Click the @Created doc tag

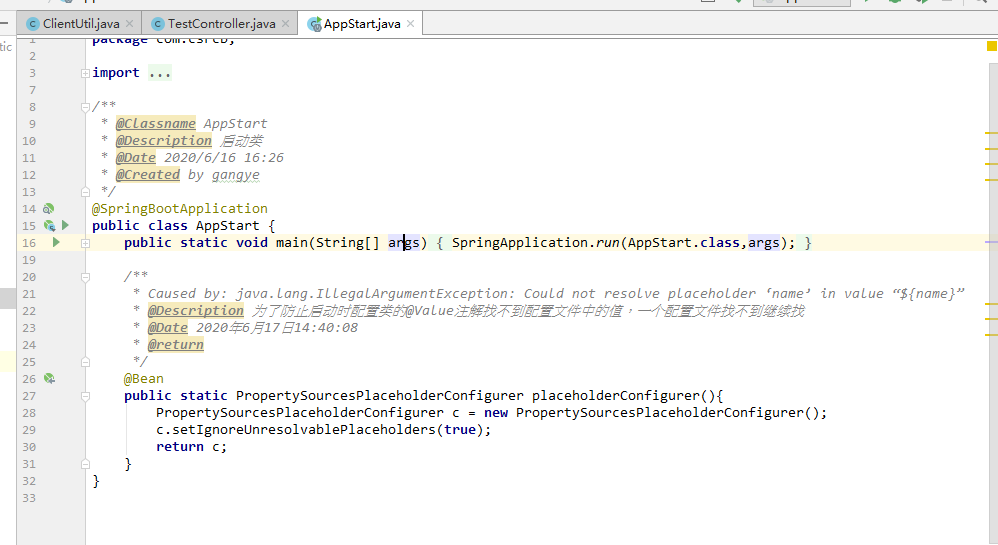(x=148, y=174)
